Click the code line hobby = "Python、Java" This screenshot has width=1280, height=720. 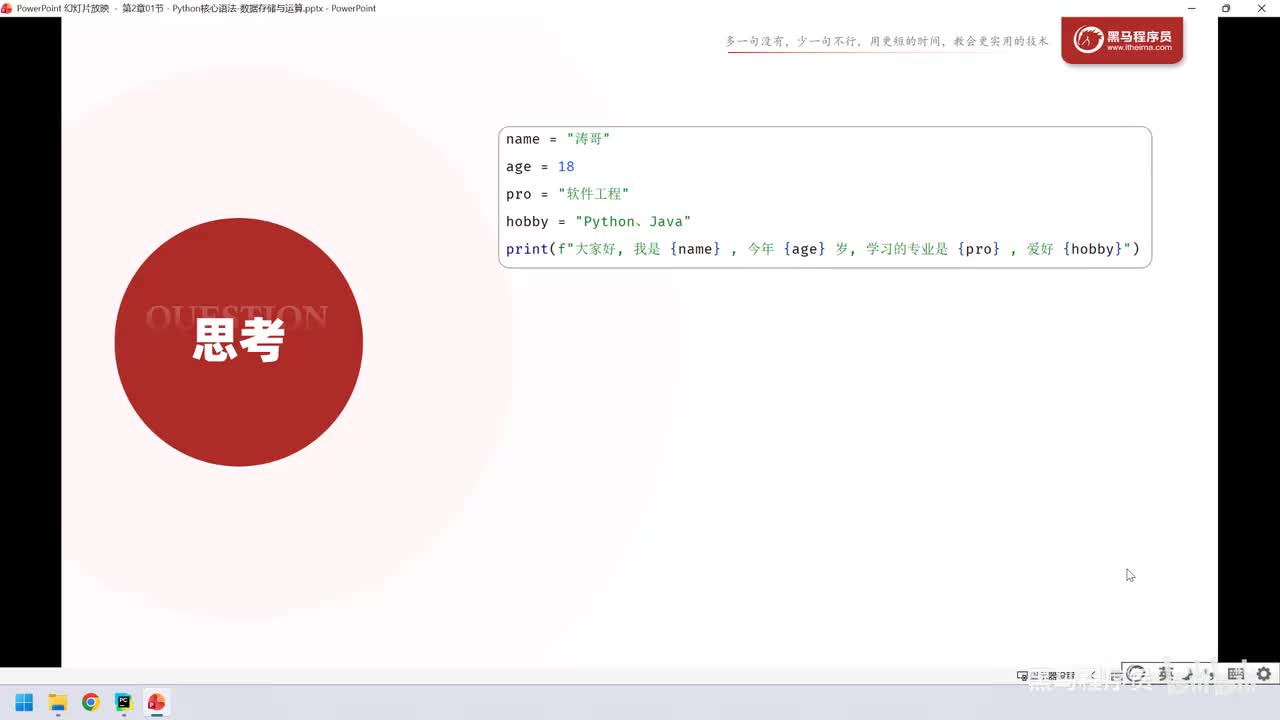point(598,222)
